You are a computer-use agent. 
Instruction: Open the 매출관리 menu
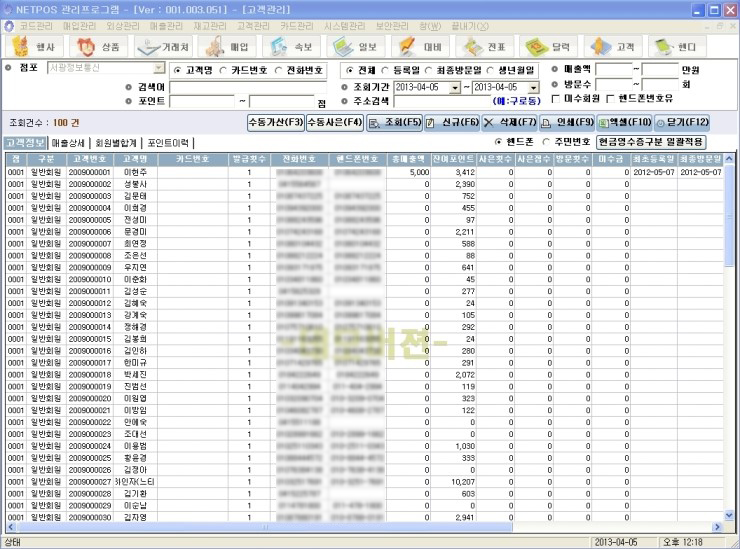click(166, 26)
